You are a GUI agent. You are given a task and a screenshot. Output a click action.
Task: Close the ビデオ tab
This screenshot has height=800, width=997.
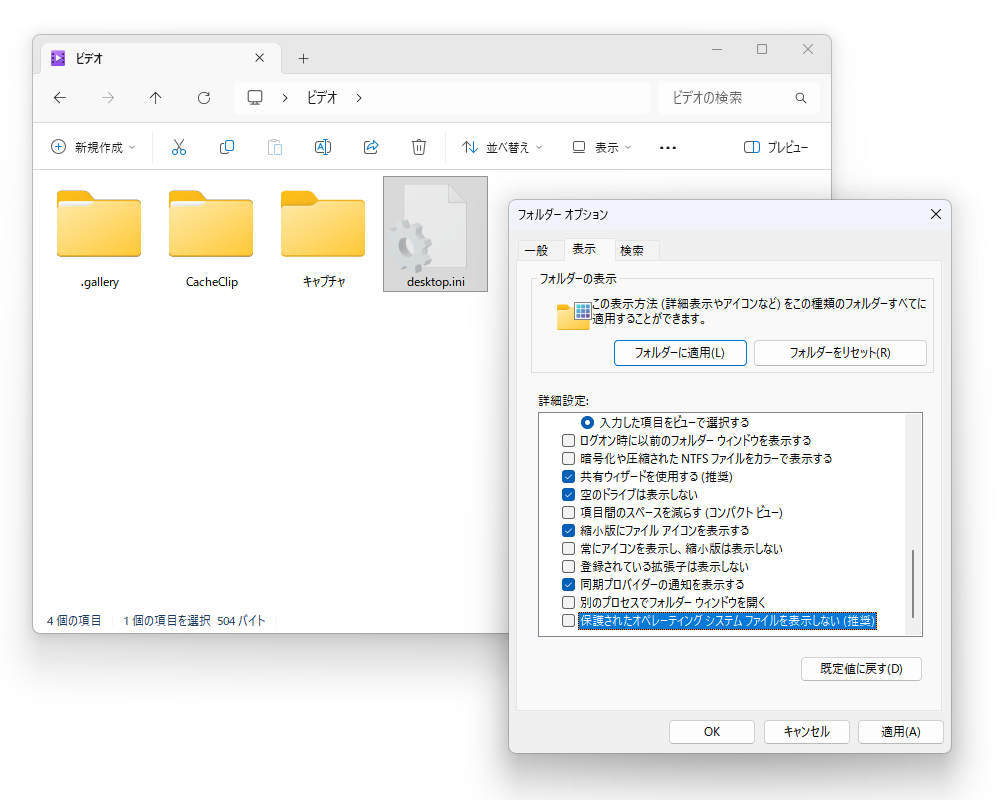(259, 58)
